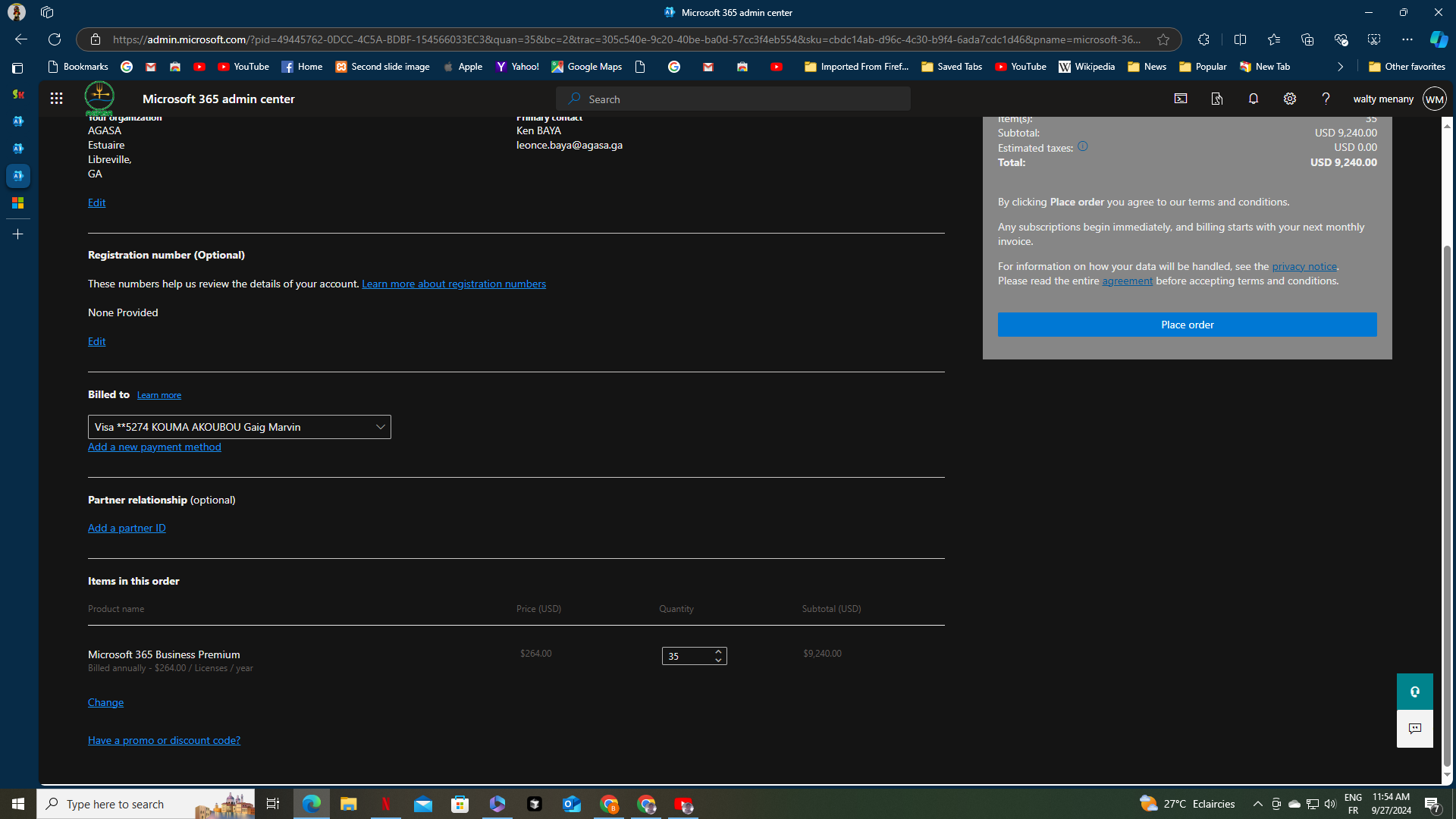The image size is (1456, 819).
Task: Open the help question mark icon
Action: point(1326,99)
